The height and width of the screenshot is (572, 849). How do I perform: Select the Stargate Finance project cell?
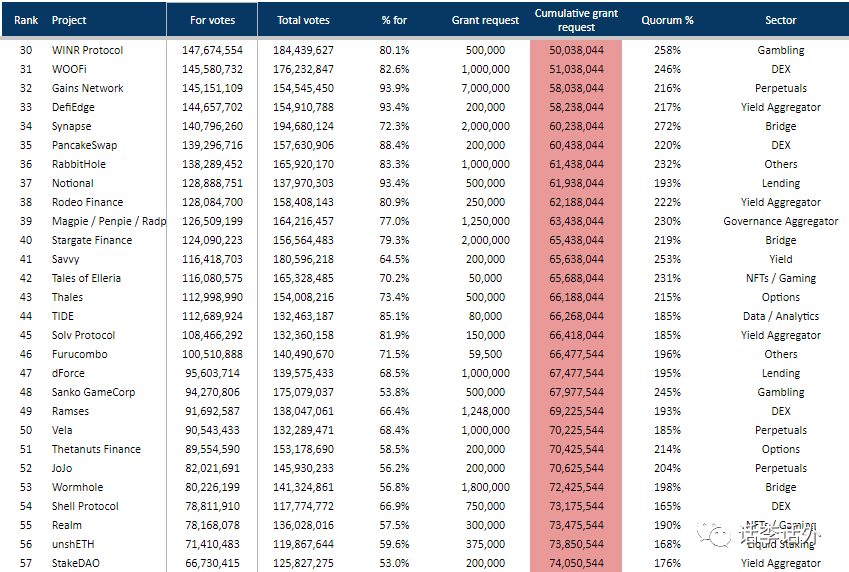[92, 240]
